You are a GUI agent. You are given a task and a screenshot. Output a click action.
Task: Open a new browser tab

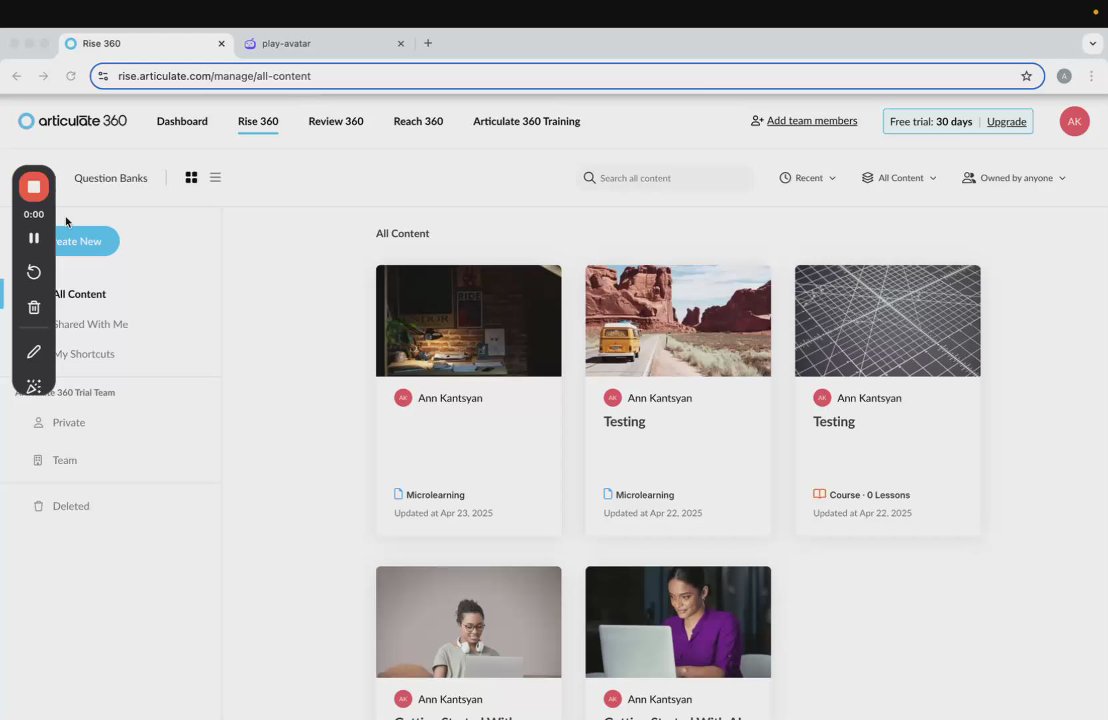click(x=428, y=43)
